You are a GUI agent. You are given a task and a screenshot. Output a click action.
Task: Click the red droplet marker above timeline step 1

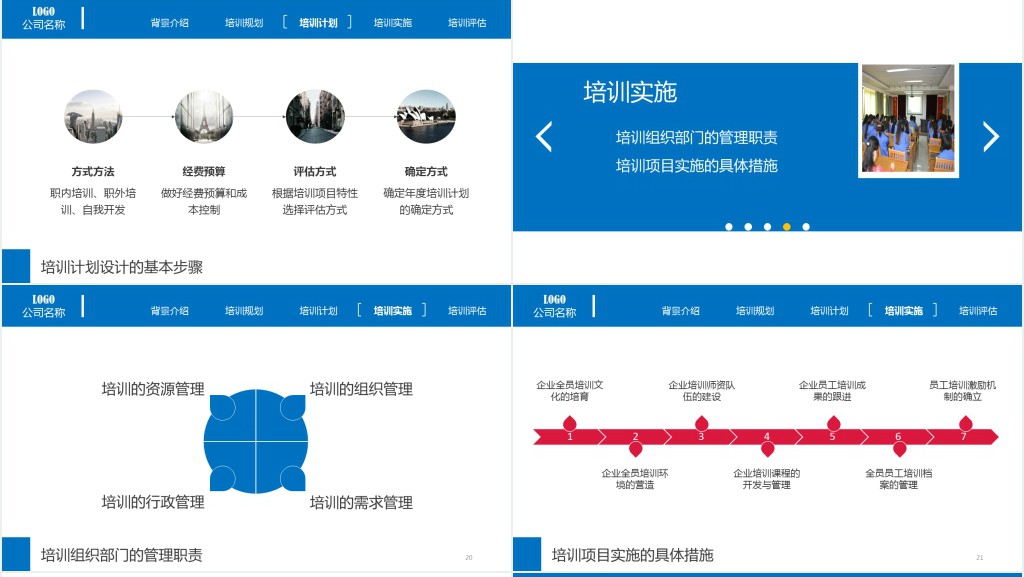click(570, 423)
